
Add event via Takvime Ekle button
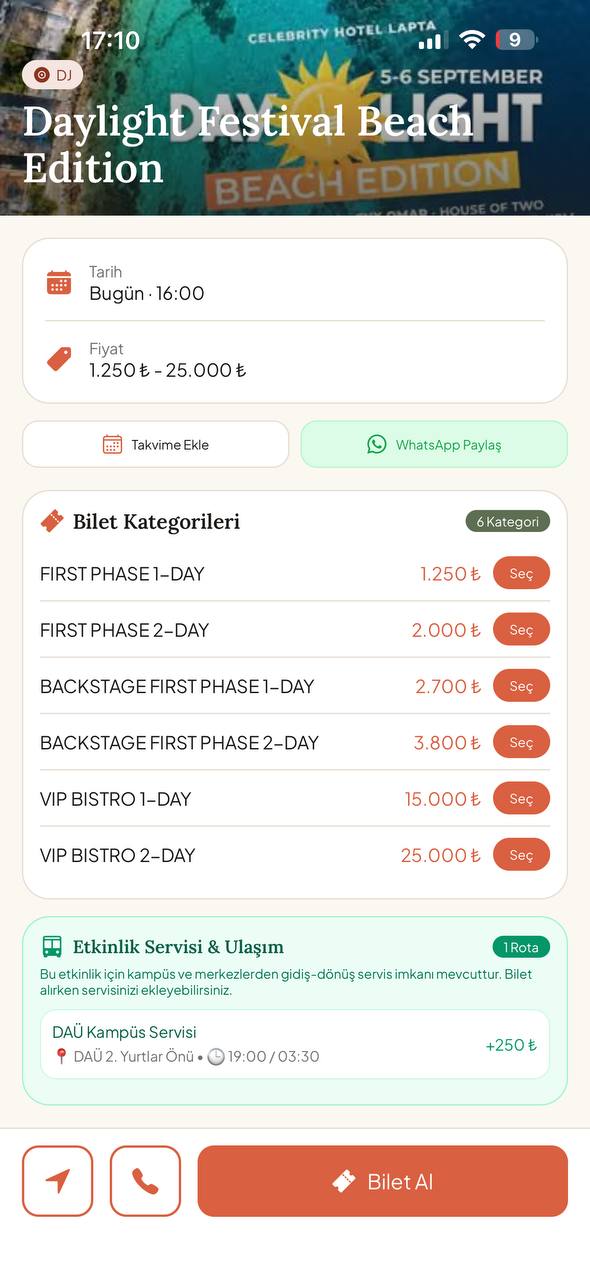point(156,444)
